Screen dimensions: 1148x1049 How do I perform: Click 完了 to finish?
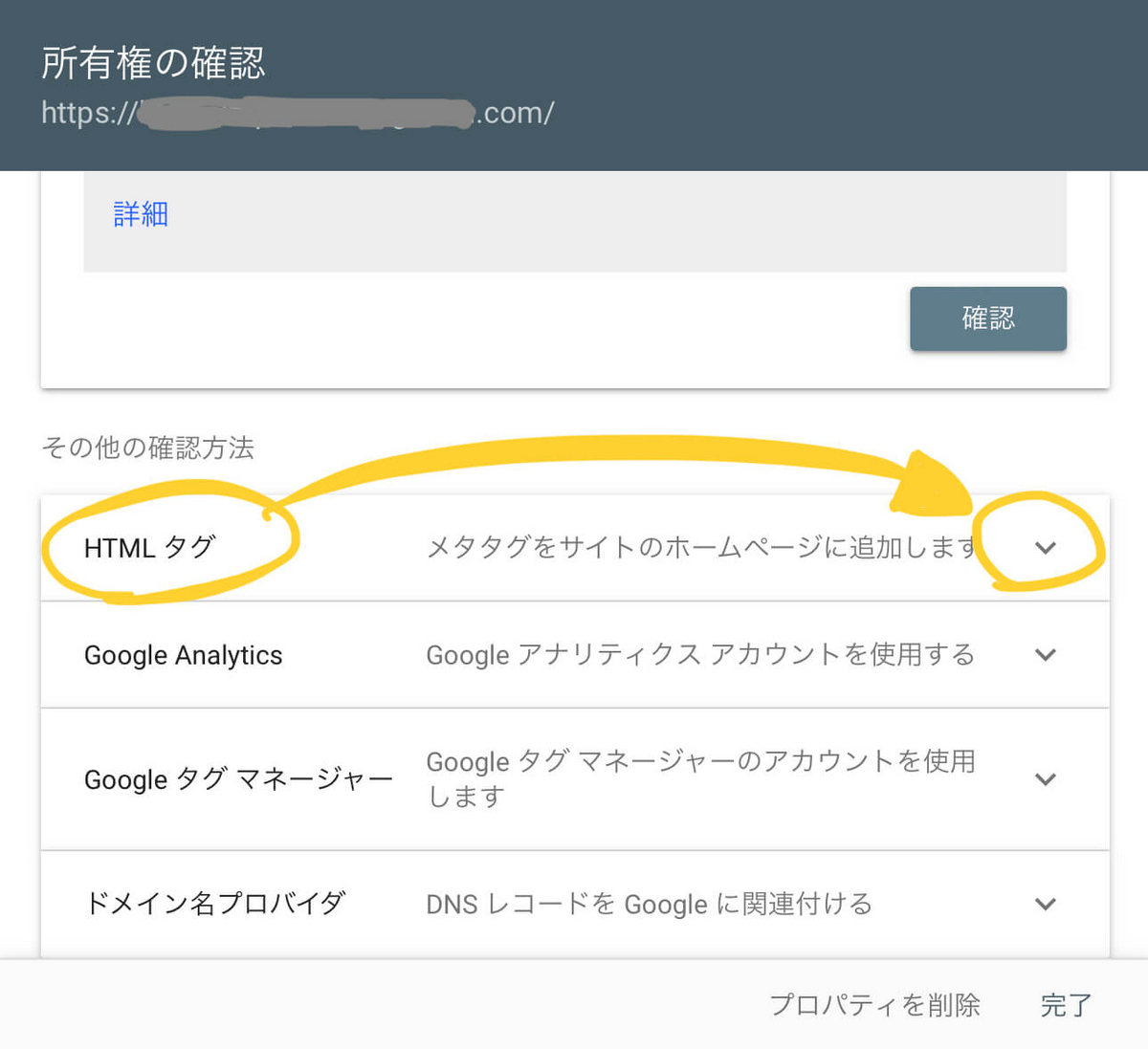(x=1066, y=1005)
